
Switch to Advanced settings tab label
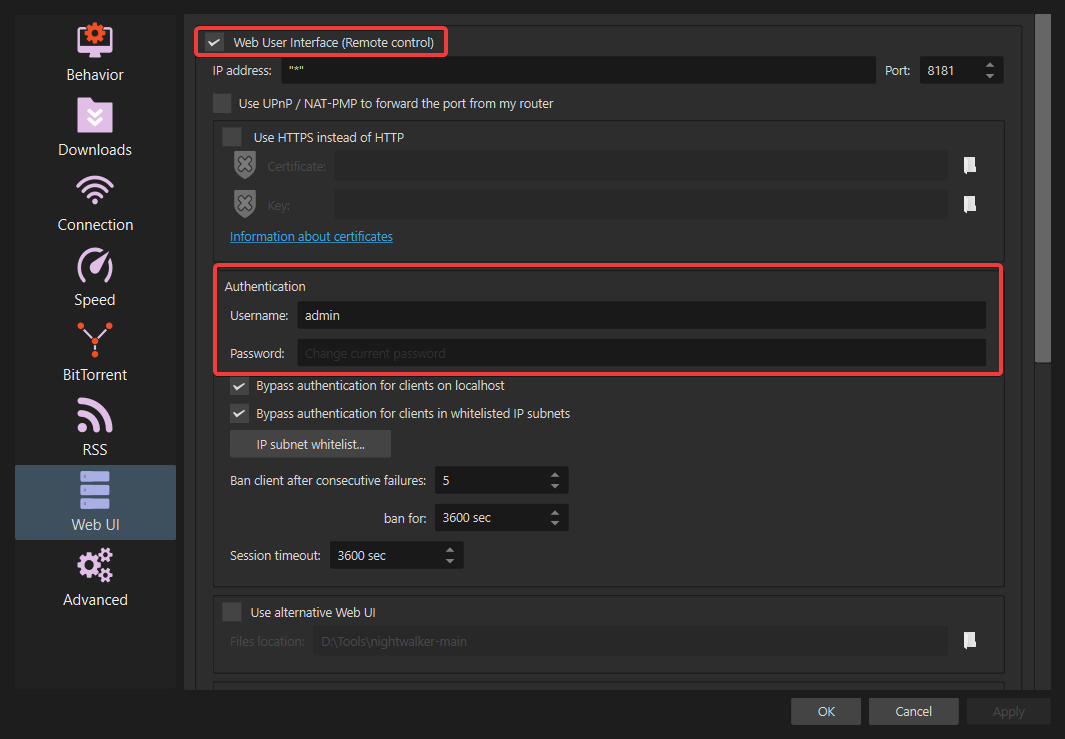pyautogui.click(x=95, y=600)
